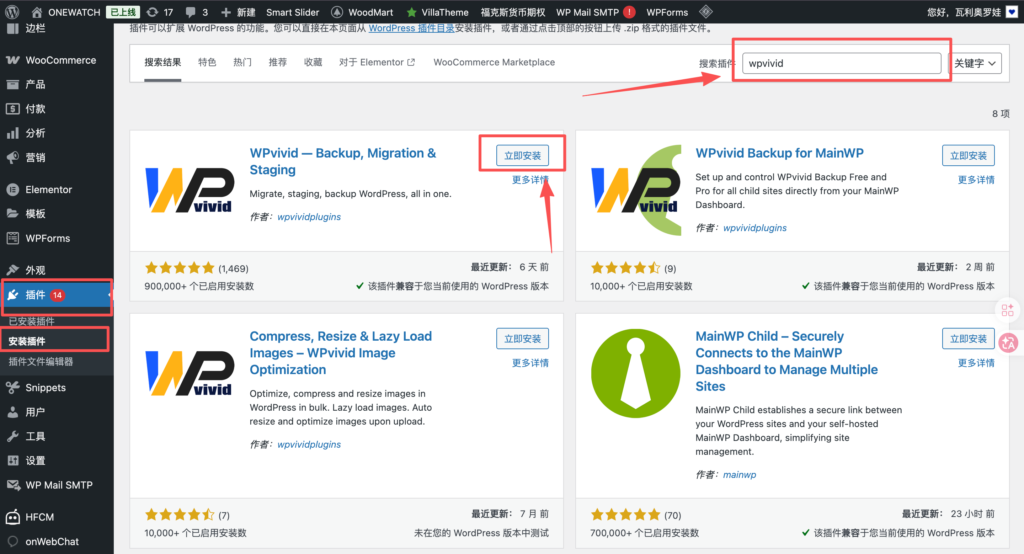The width and height of the screenshot is (1024, 554).
Task: Open 安装插件 submenu item
Action: (27, 341)
